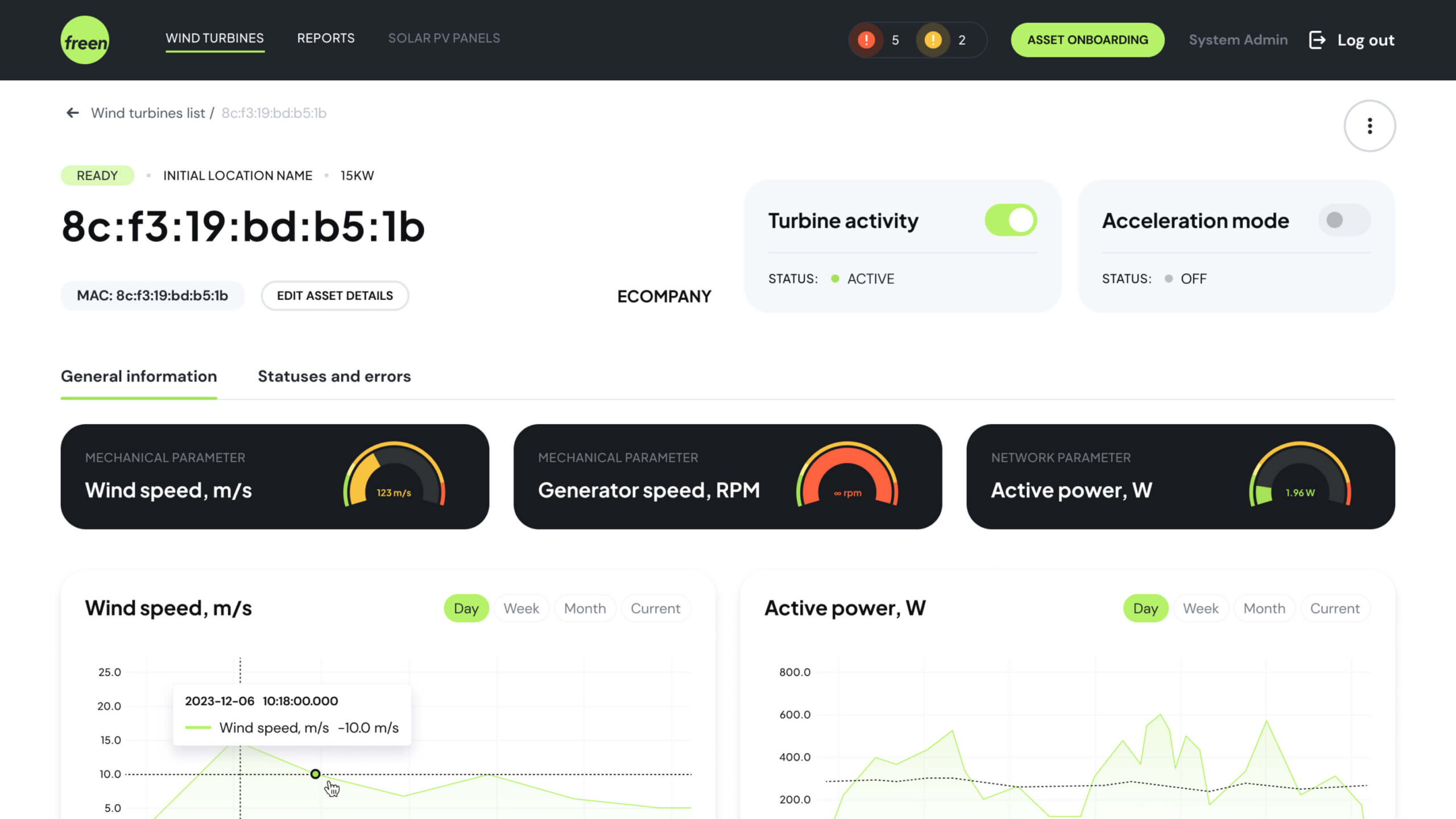Click the Wind turbines list breadcrumb link
1456x819 pixels.
pos(148,113)
